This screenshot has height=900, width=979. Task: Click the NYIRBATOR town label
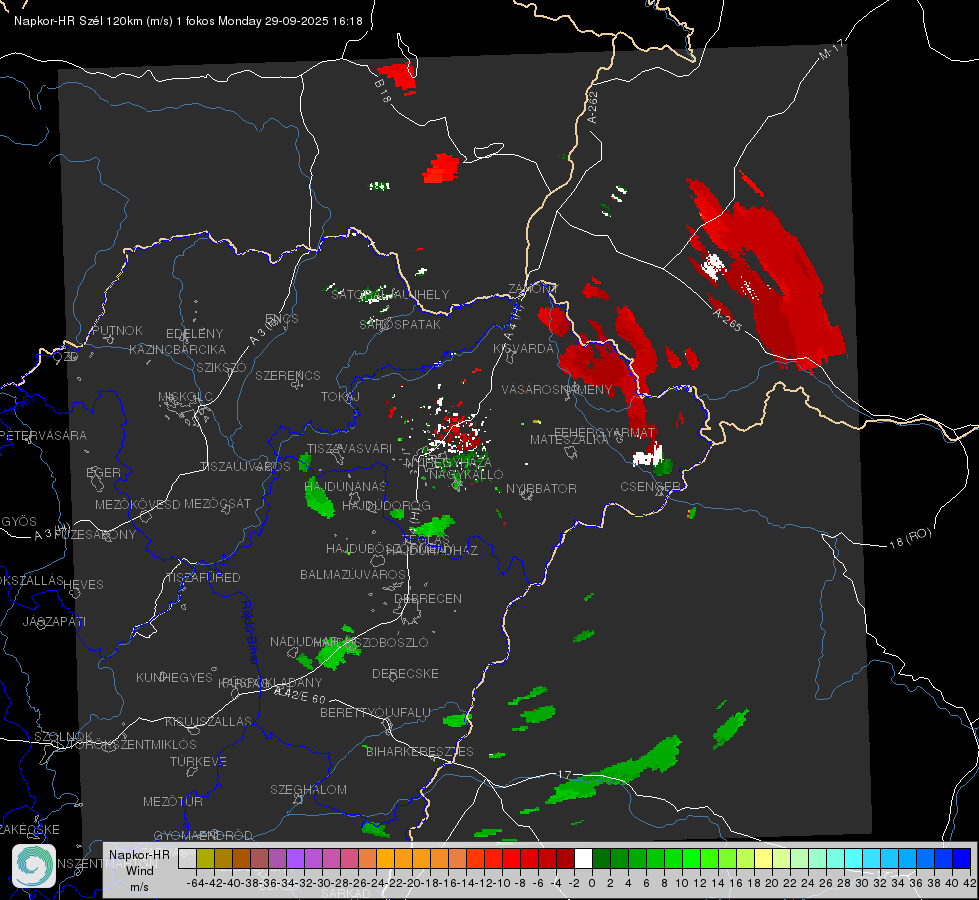(541, 488)
